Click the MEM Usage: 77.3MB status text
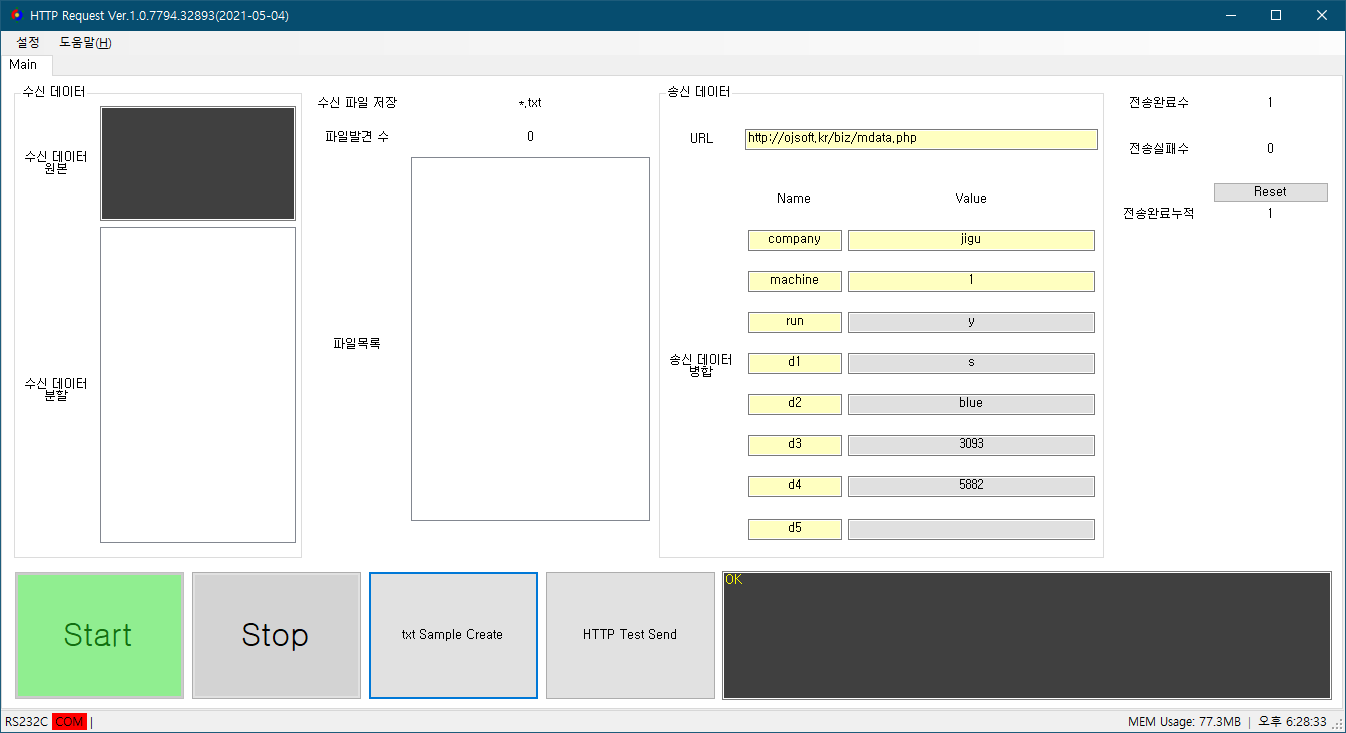The width and height of the screenshot is (1346, 733). [1184, 722]
